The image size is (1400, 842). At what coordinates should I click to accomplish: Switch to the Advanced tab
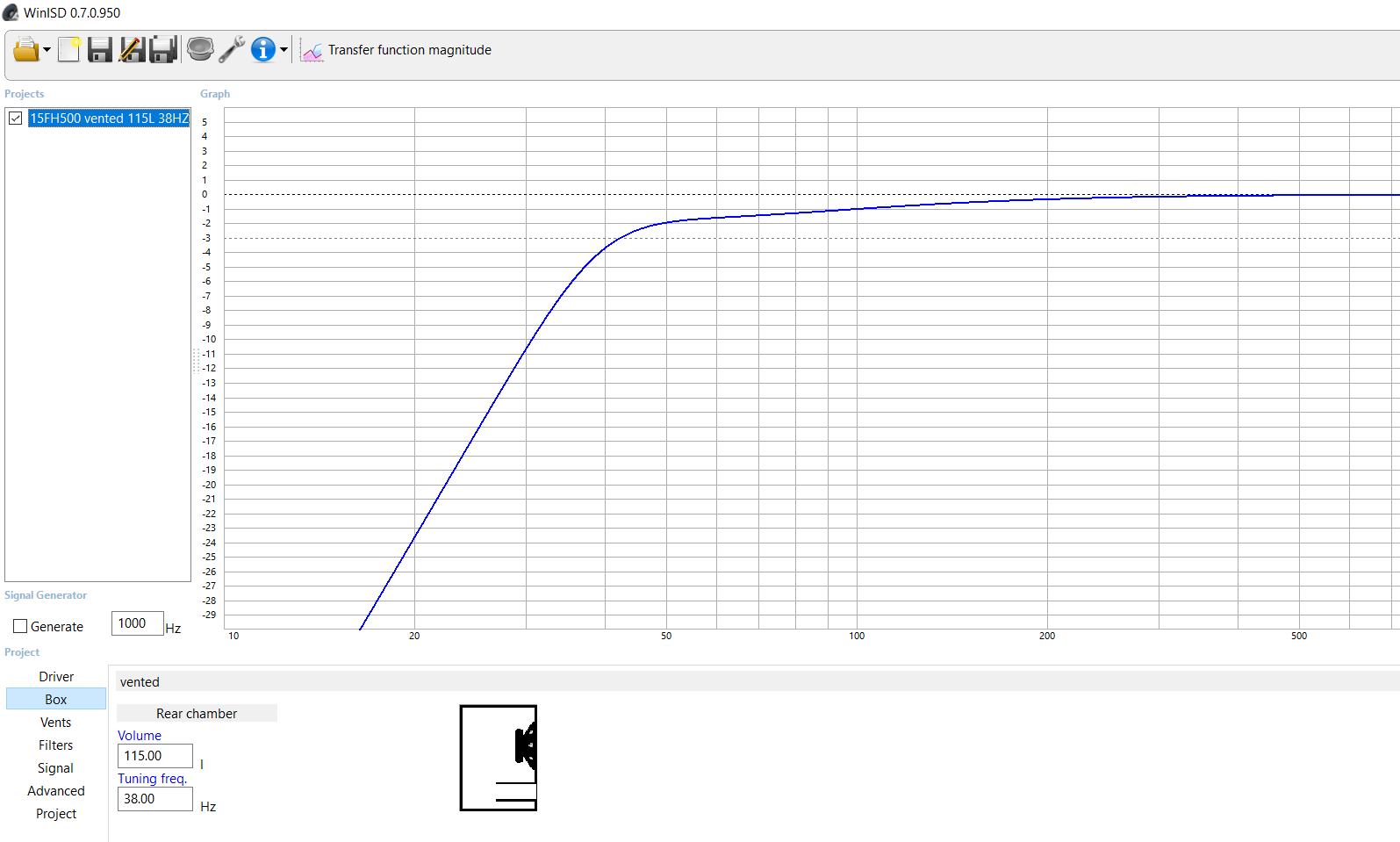point(56,790)
